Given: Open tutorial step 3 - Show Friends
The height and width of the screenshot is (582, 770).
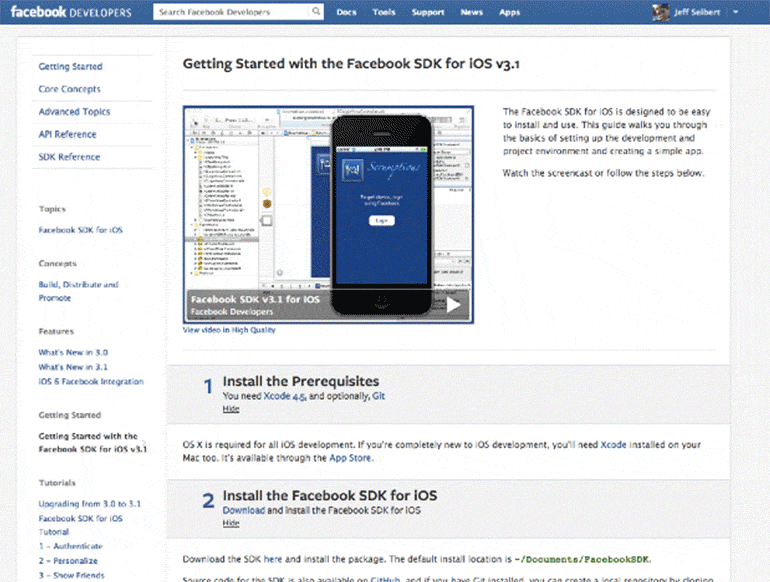Looking at the screenshot, I should click(x=72, y=575).
